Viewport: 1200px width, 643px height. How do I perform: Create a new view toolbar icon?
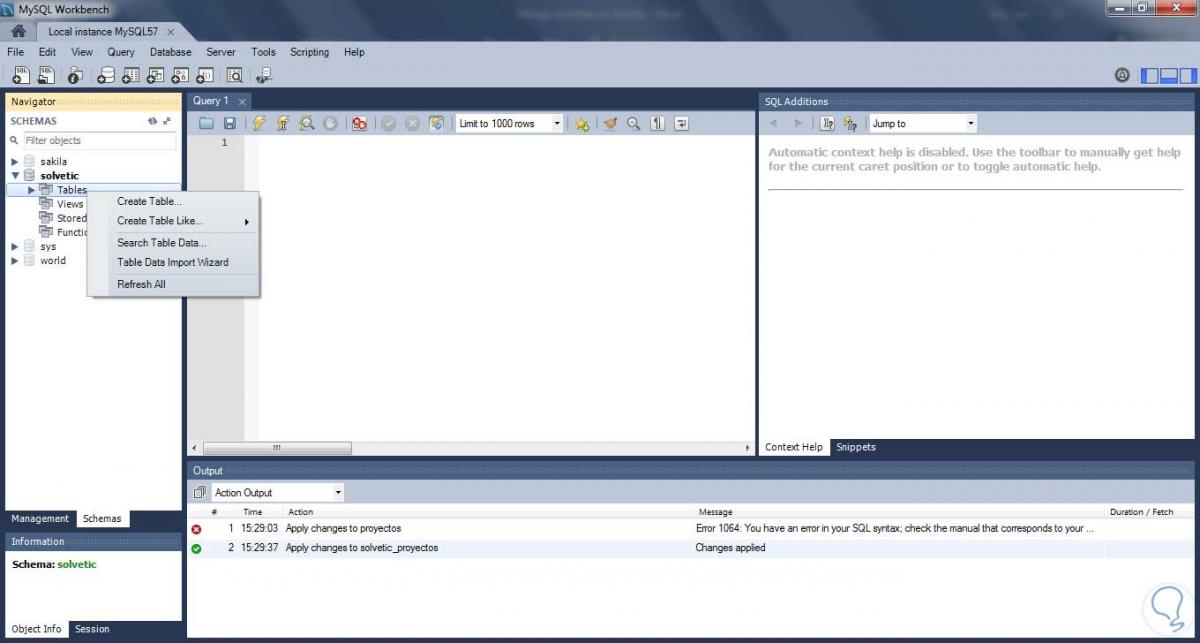click(156, 75)
